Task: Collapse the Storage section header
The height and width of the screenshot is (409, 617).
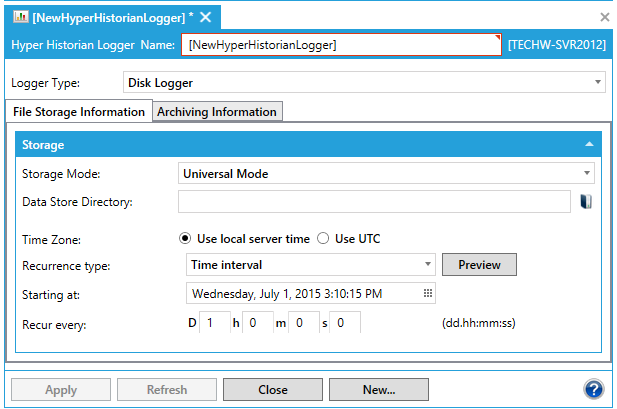Action: click(590, 145)
